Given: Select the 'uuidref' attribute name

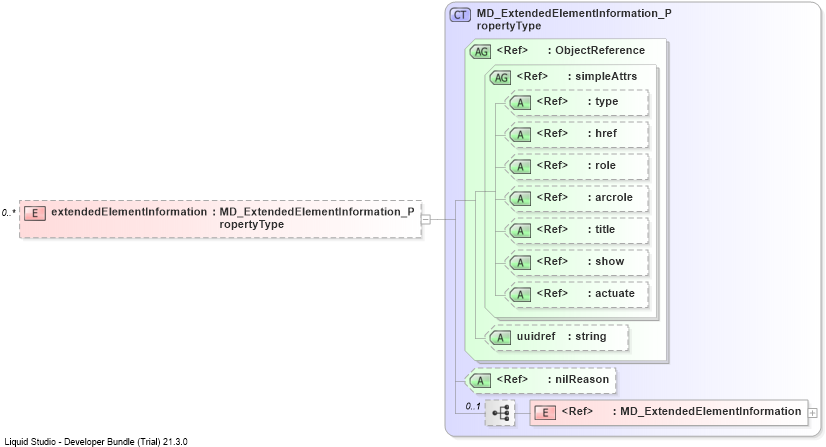Looking at the screenshot, I should (x=536, y=336).
